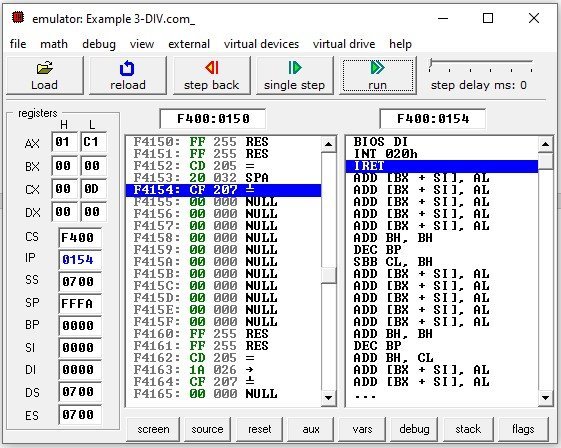Click the F400:0150 address box
Viewport: 561px width, 448px height.
pyautogui.click(x=213, y=119)
